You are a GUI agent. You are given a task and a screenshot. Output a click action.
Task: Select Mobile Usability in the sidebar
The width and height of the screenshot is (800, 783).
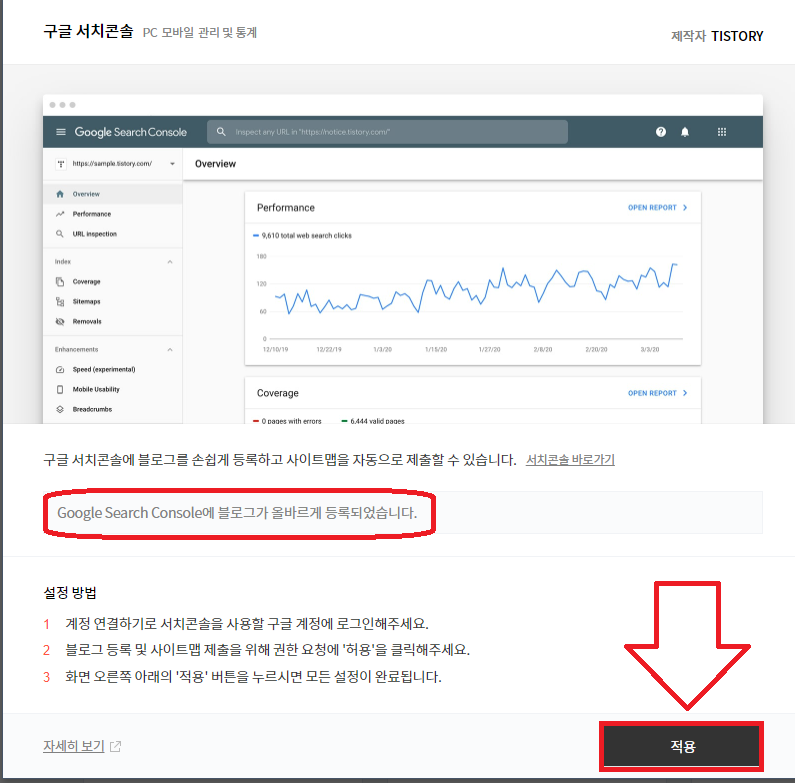112,389
